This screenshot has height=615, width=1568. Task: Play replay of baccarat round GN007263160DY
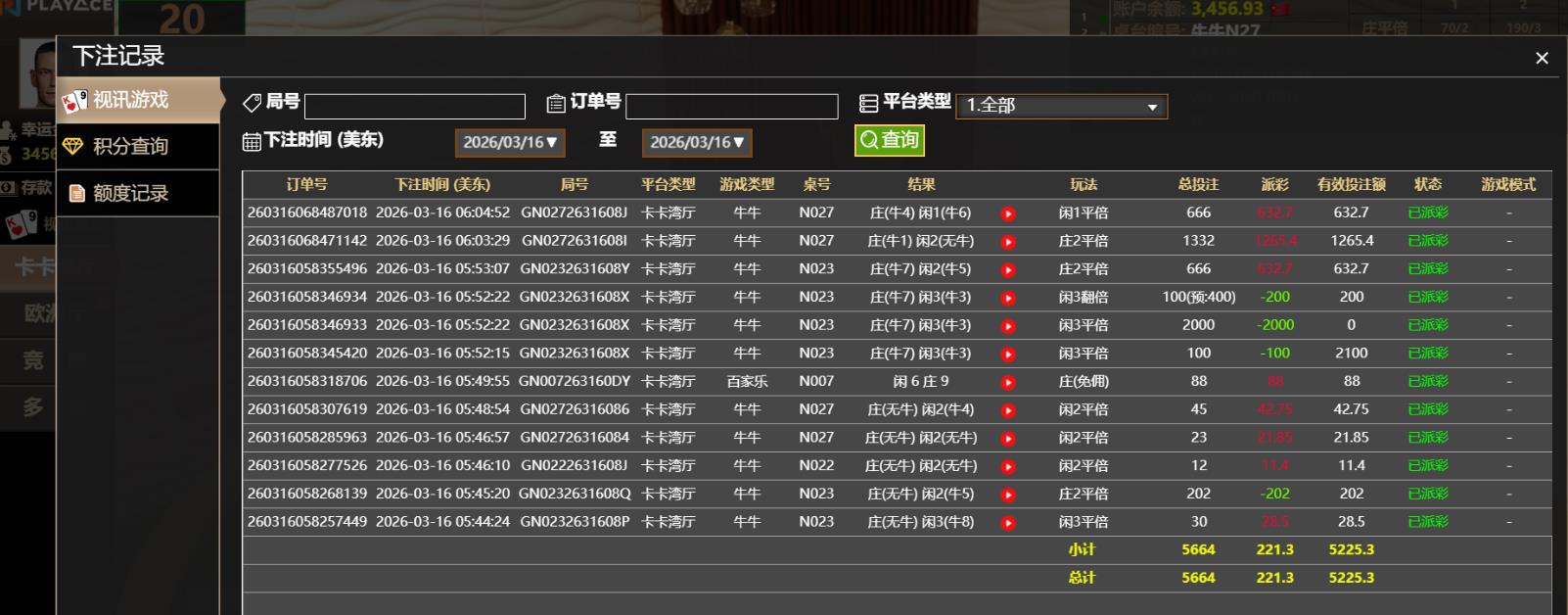(1008, 383)
